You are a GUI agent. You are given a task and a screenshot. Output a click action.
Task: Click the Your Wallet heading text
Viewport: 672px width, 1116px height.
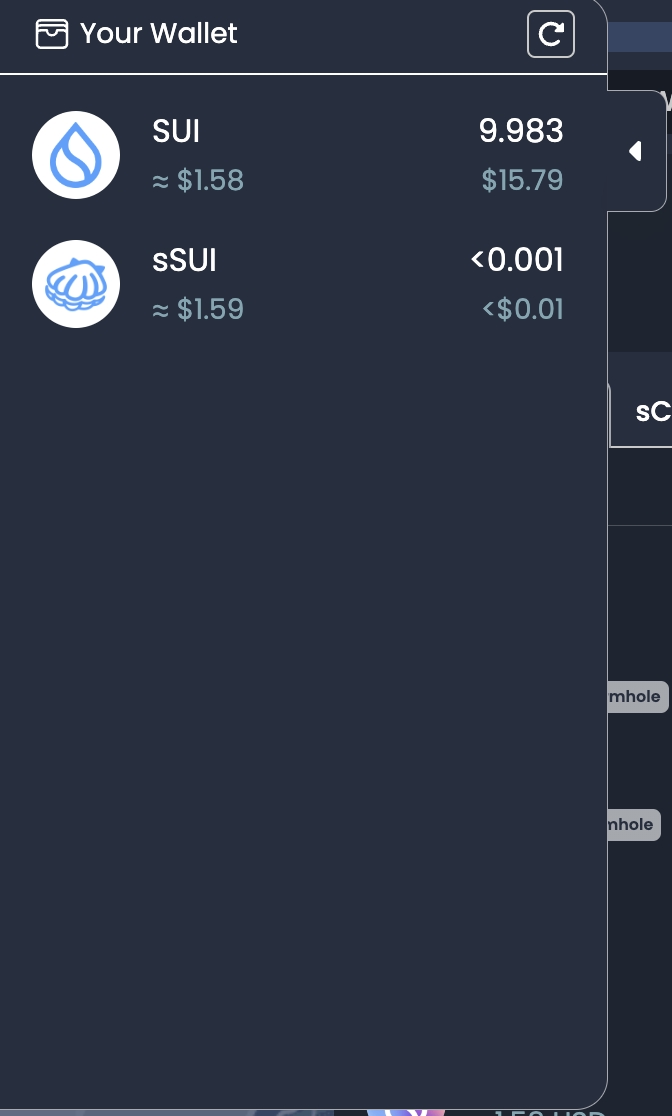click(x=158, y=34)
